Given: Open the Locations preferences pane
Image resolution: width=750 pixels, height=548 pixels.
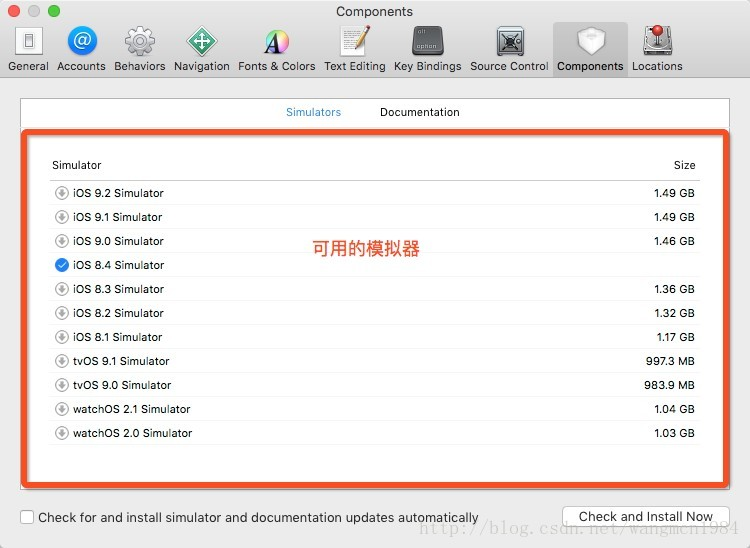Looking at the screenshot, I should (x=657, y=49).
